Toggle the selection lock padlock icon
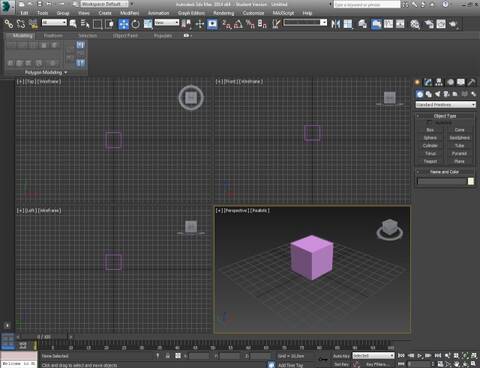Image resolution: width=480 pixels, height=368 pixels. (x=168, y=356)
